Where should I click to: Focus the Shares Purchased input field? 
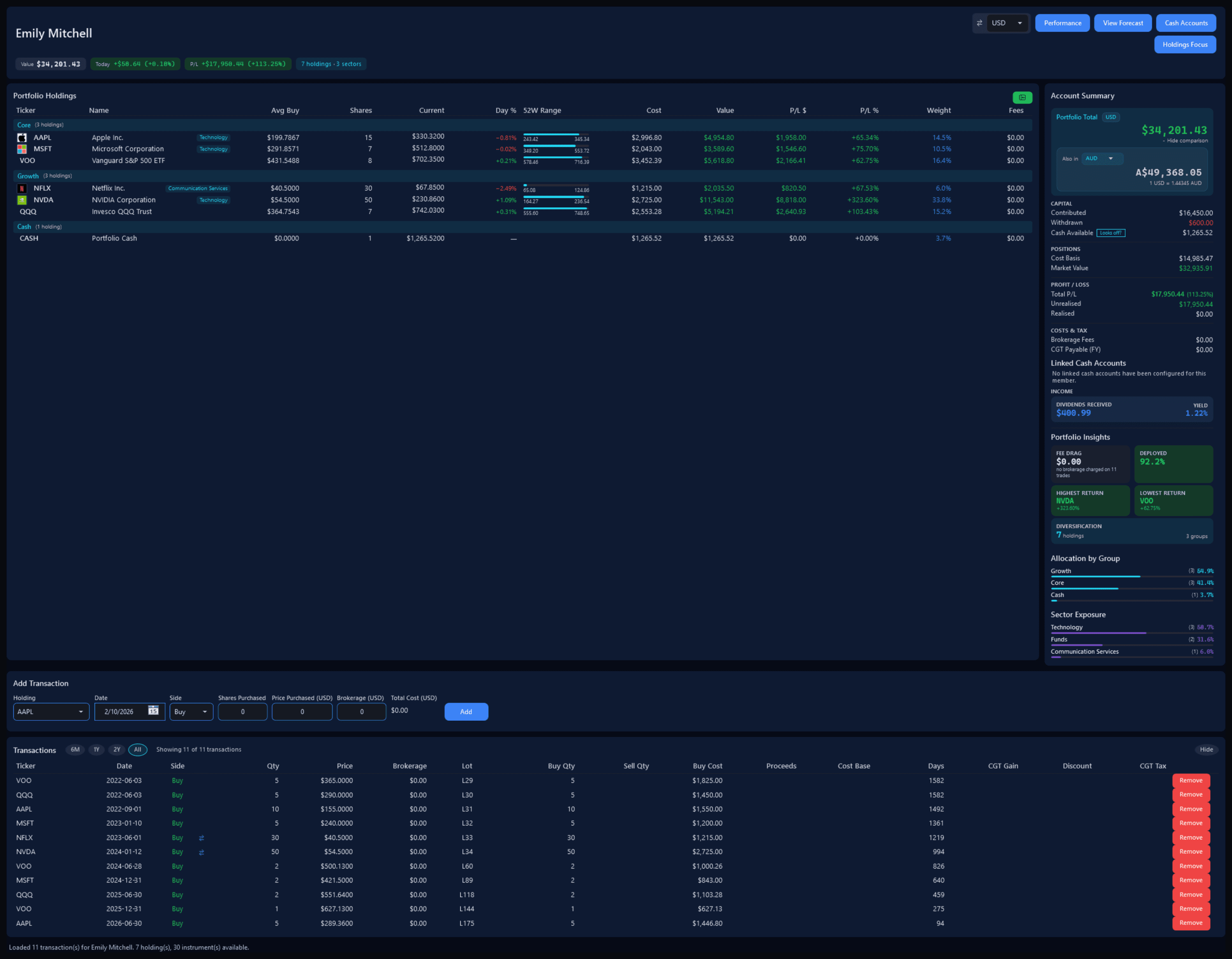click(x=243, y=712)
